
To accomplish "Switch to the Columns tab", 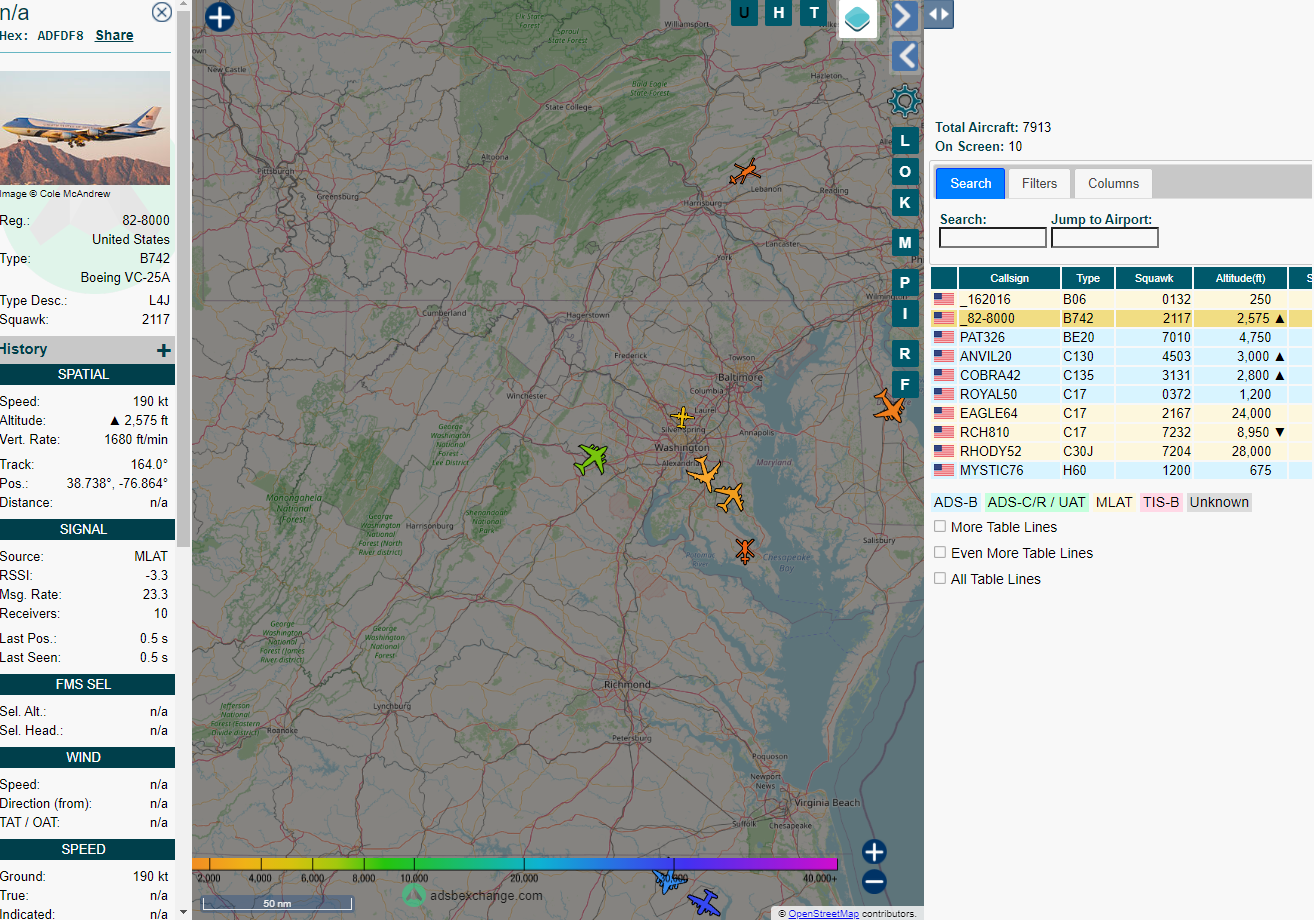I will (1113, 183).
